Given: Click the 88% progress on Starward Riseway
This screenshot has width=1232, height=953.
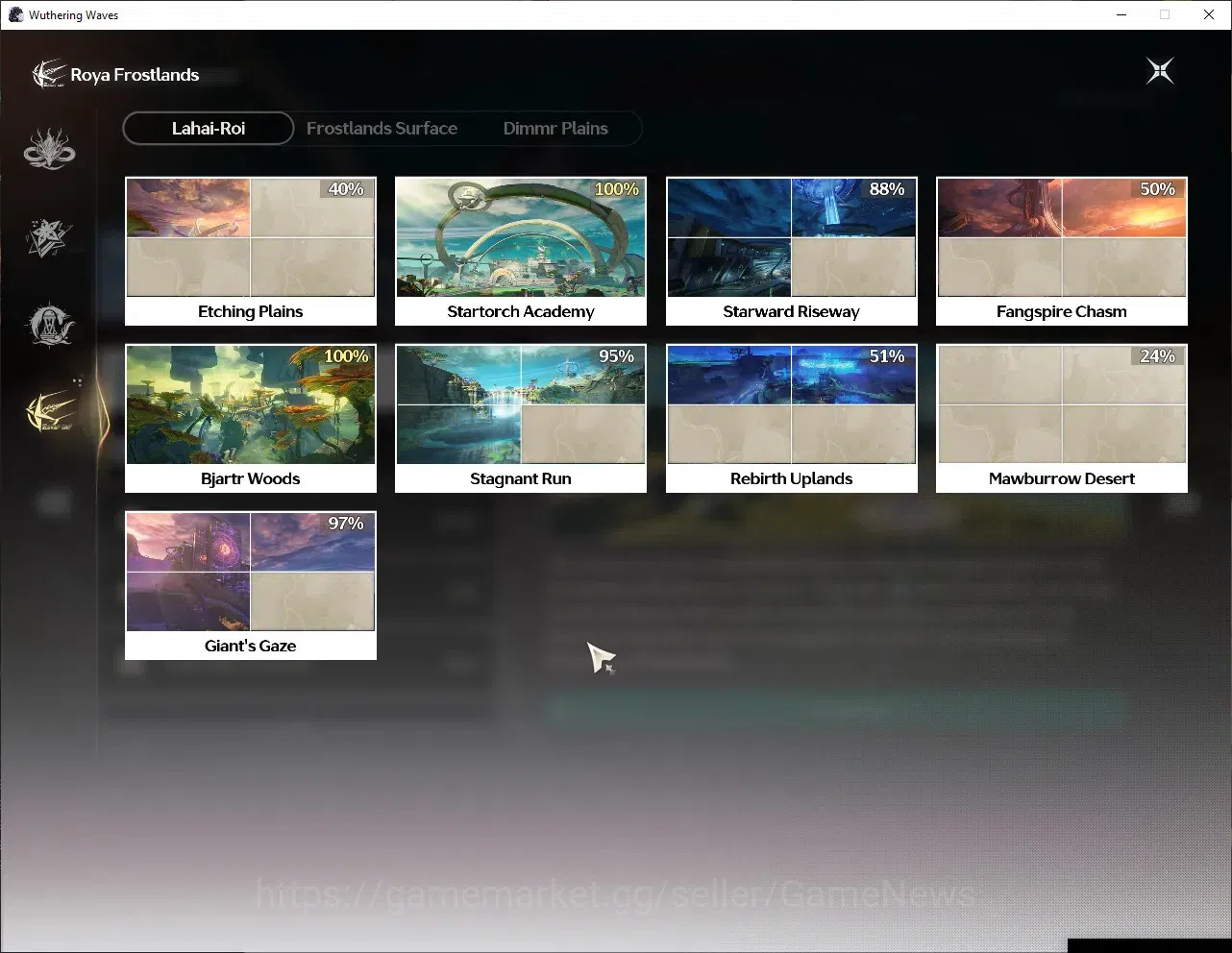Looking at the screenshot, I should click(887, 189).
